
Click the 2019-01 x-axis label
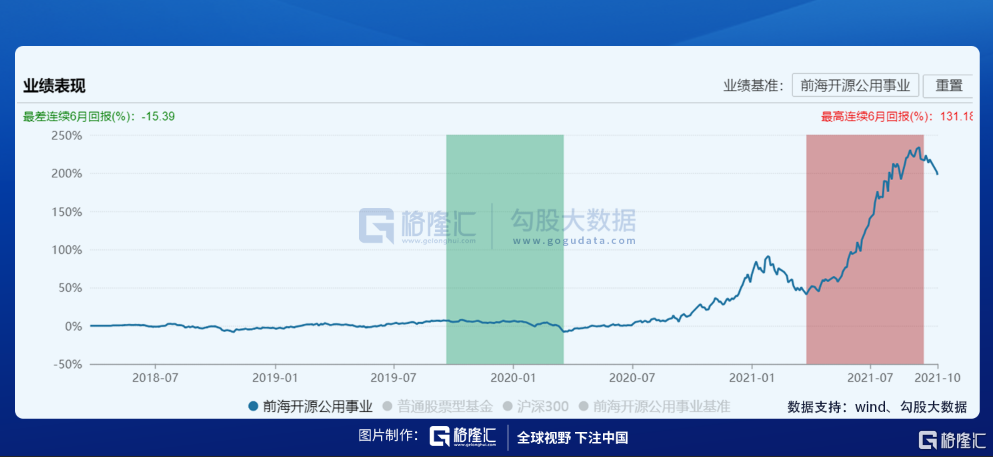point(275,378)
